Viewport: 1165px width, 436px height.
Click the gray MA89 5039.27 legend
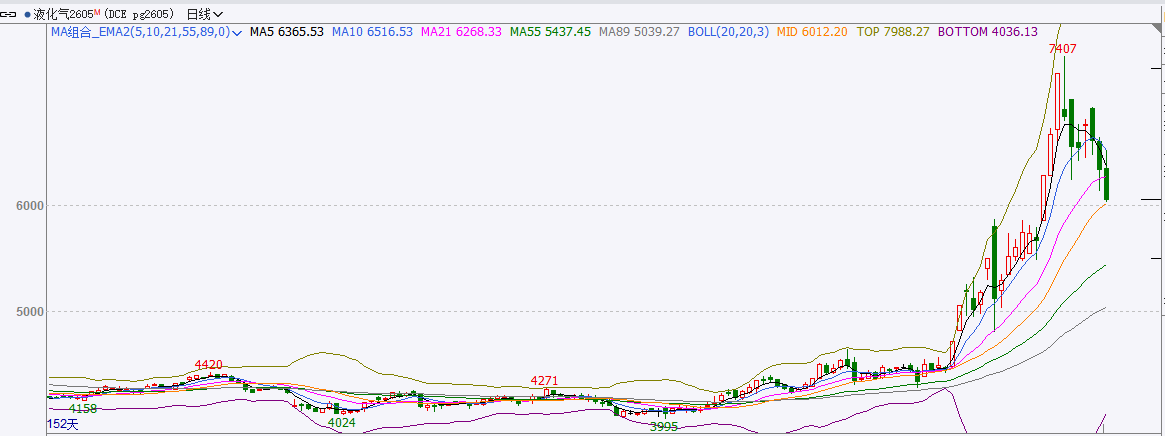pyautogui.click(x=638, y=32)
